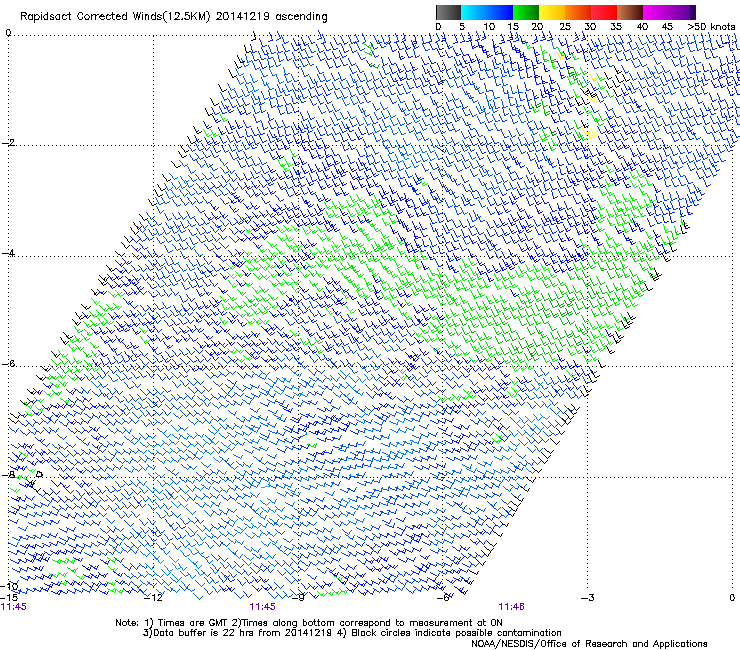Click the '45' label under the color bar
The height and width of the screenshot is (650, 740).
(x=667, y=27)
